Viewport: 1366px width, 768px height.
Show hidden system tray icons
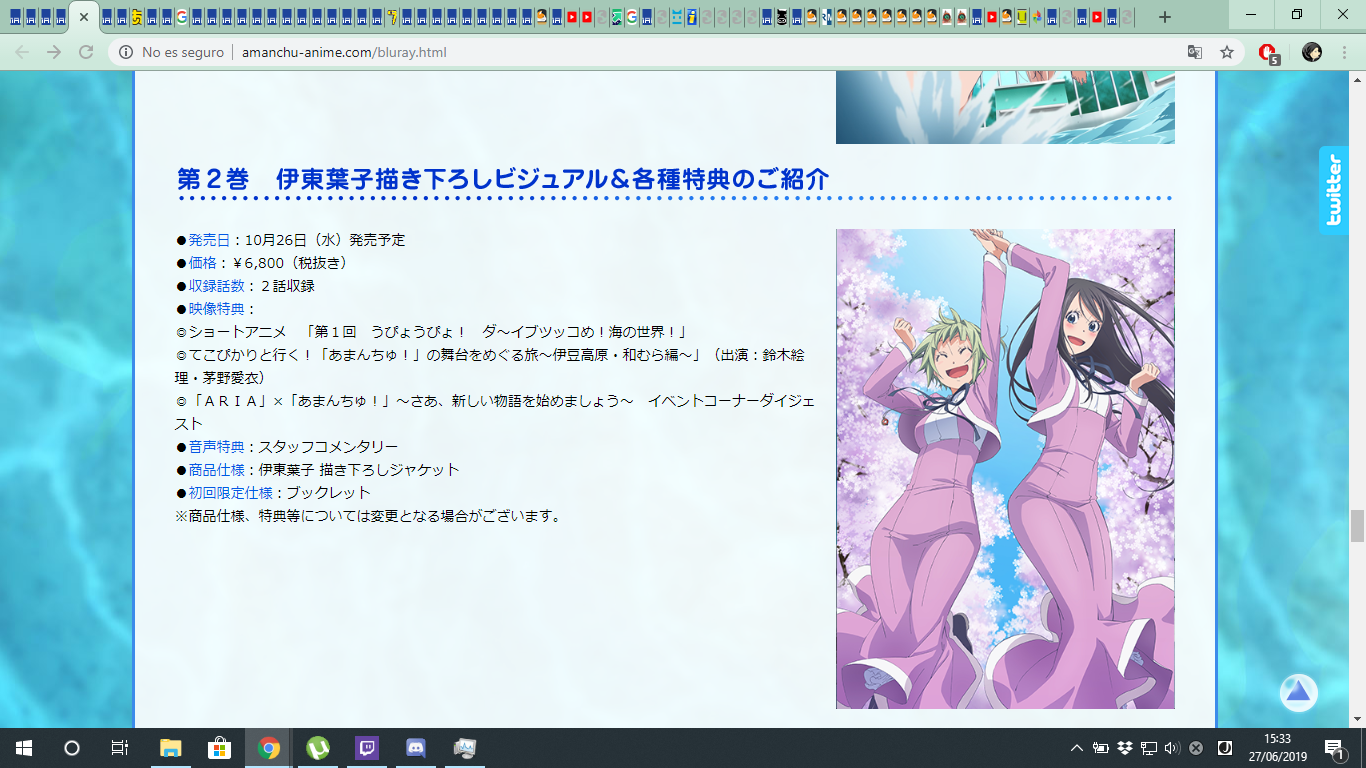(x=1077, y=748)
